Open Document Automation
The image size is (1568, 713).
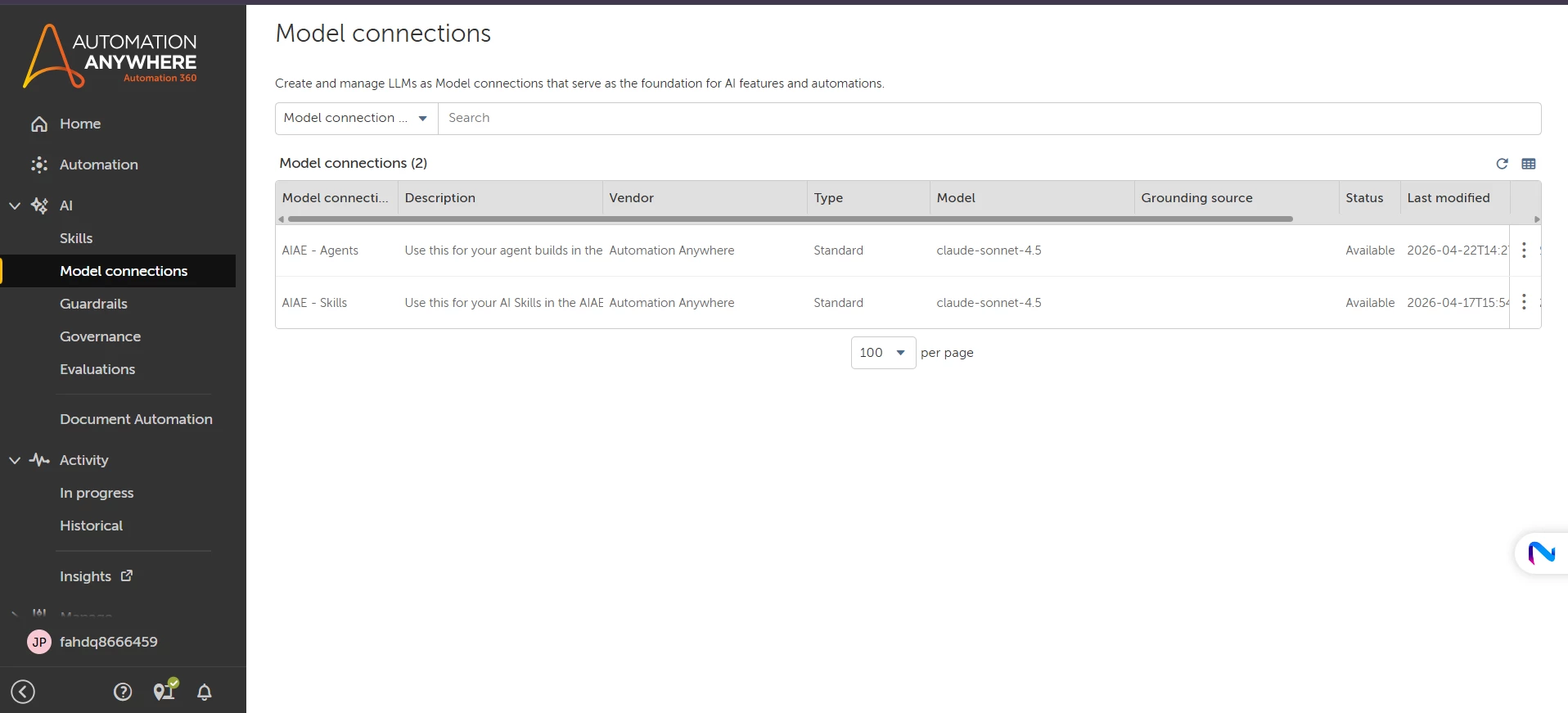pyautogui.click(x=136, y=419)
